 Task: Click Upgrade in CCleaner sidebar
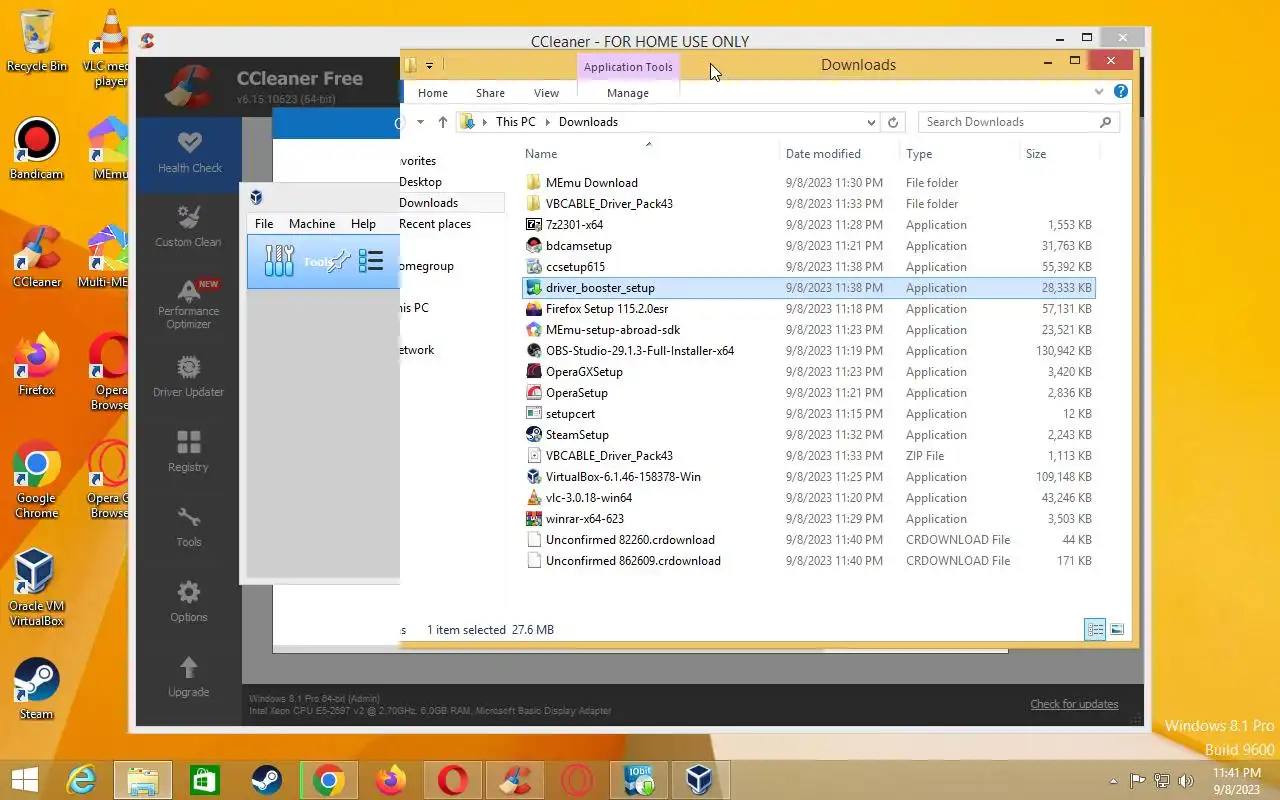click(x=188, y=677)
